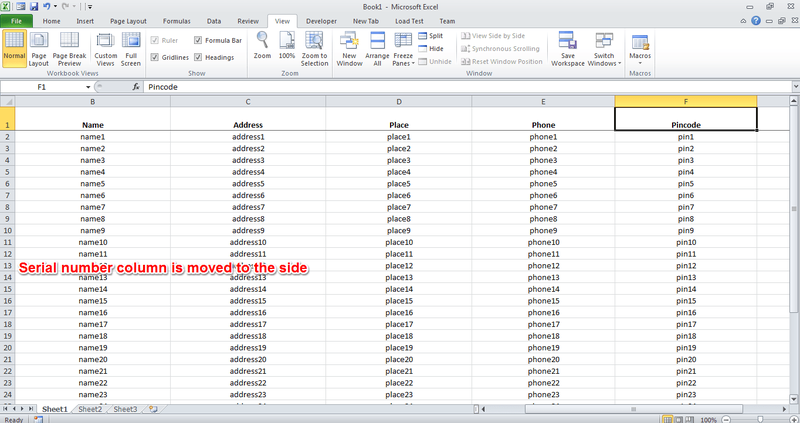
Task: Open Switch Windows dropdown
Action: click(604, 48)
